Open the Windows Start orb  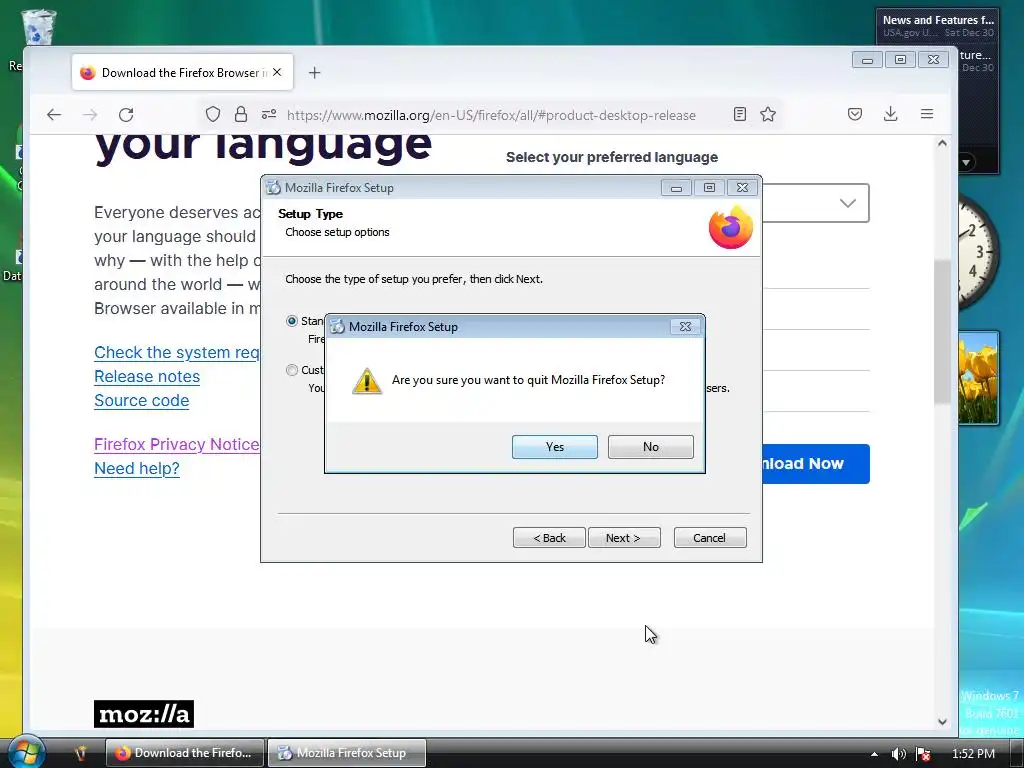(26, 752)
